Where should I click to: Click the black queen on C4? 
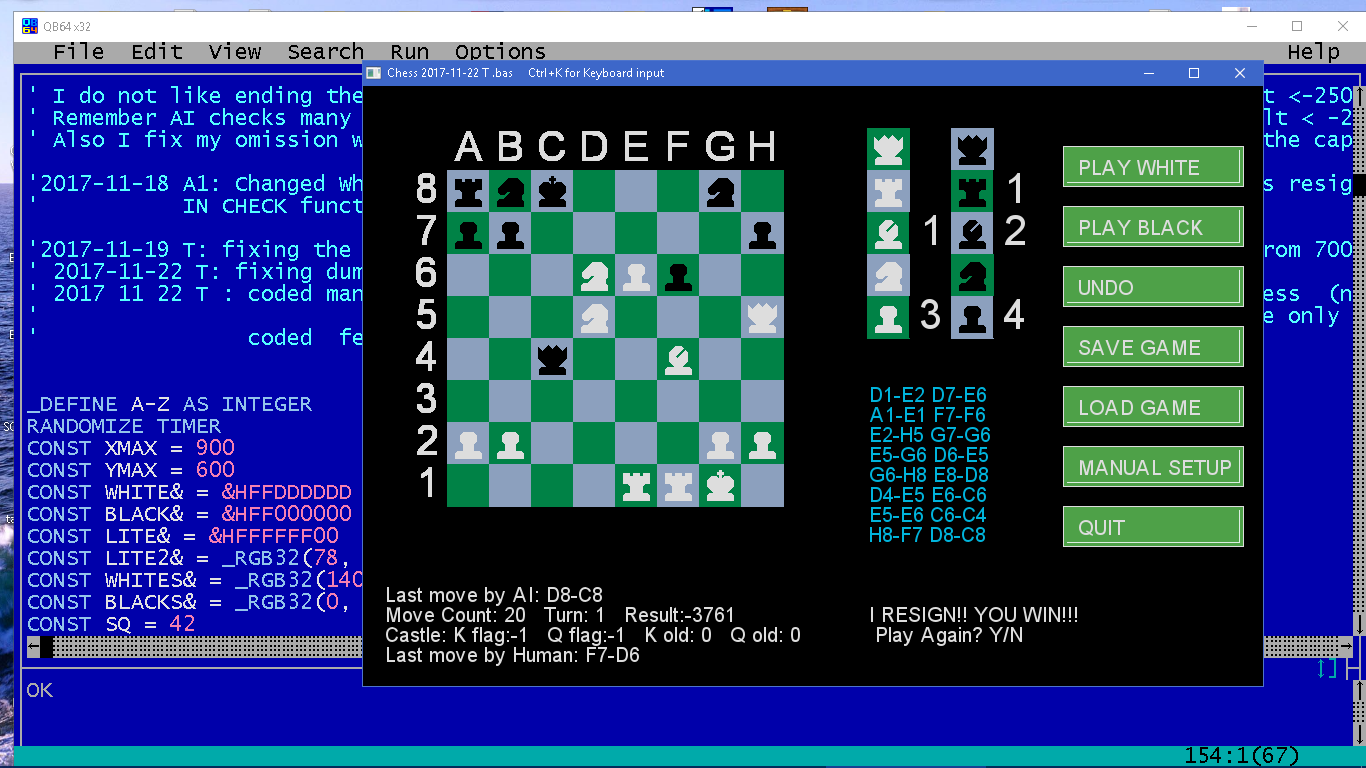(551, 359)
